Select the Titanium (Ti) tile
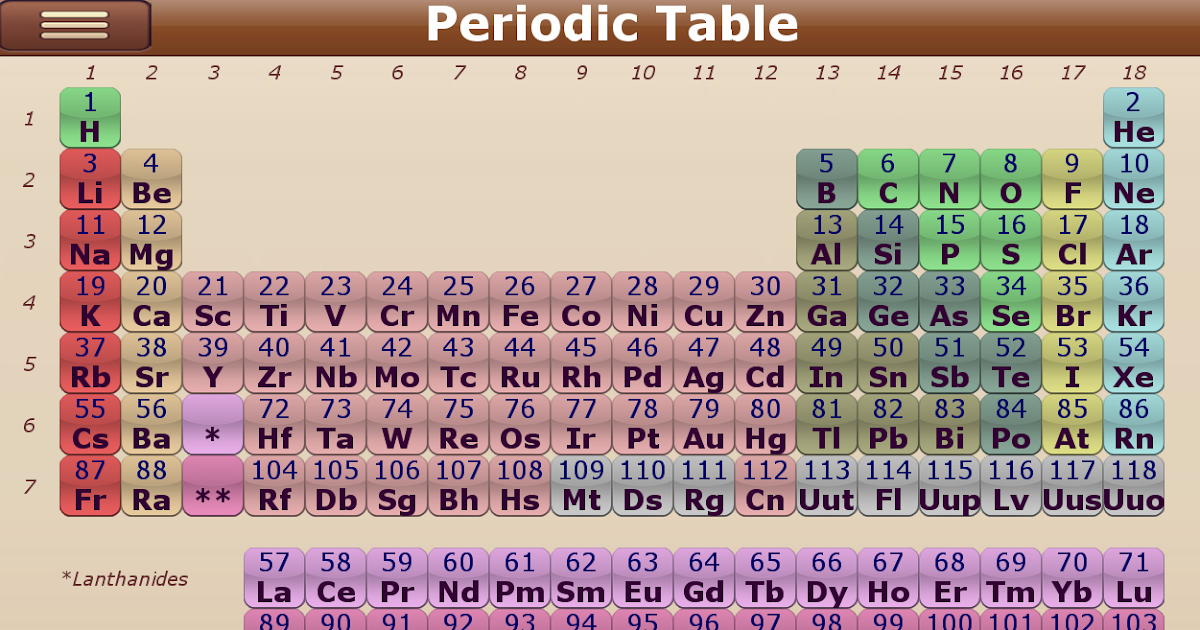 (x=274, y=302)
